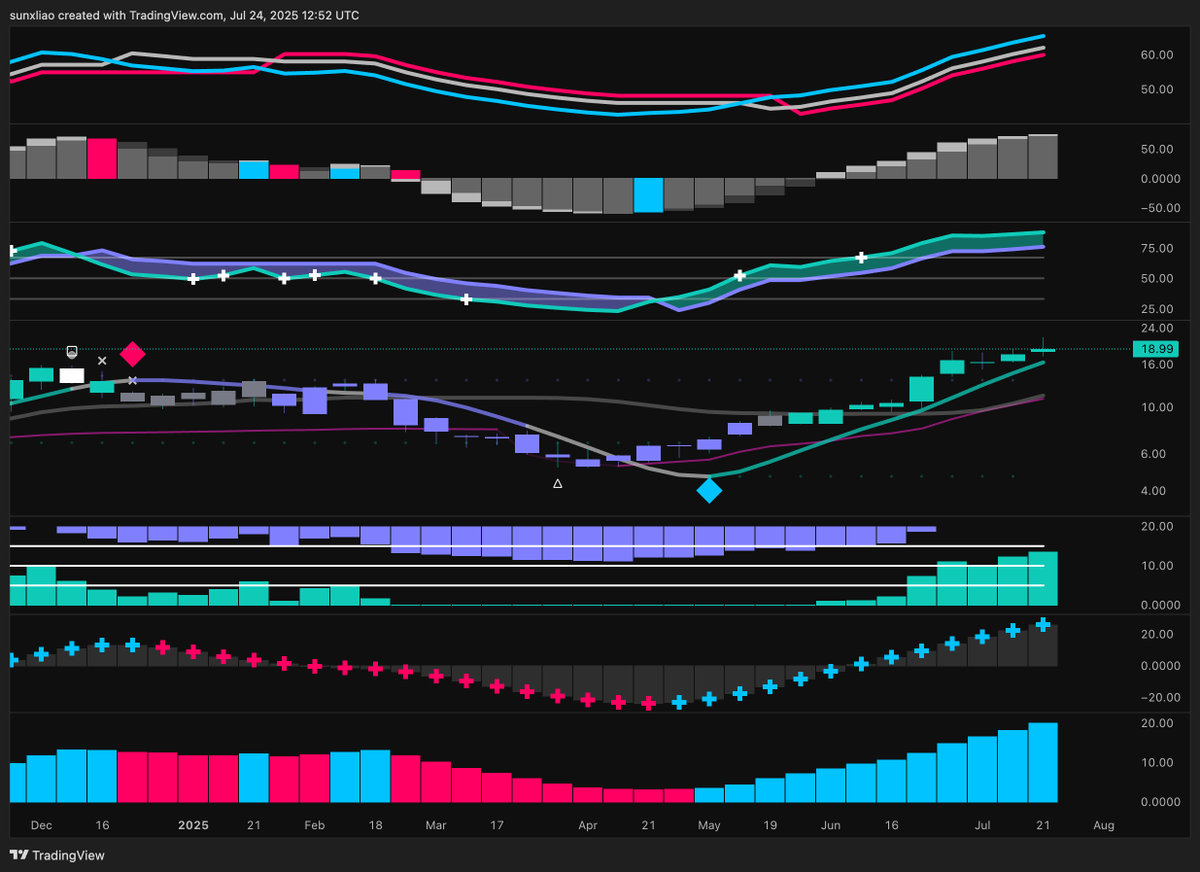Click the sunxliao TradingView.com header text
This screenshot has height=872, width=1200.
(184, 15)
